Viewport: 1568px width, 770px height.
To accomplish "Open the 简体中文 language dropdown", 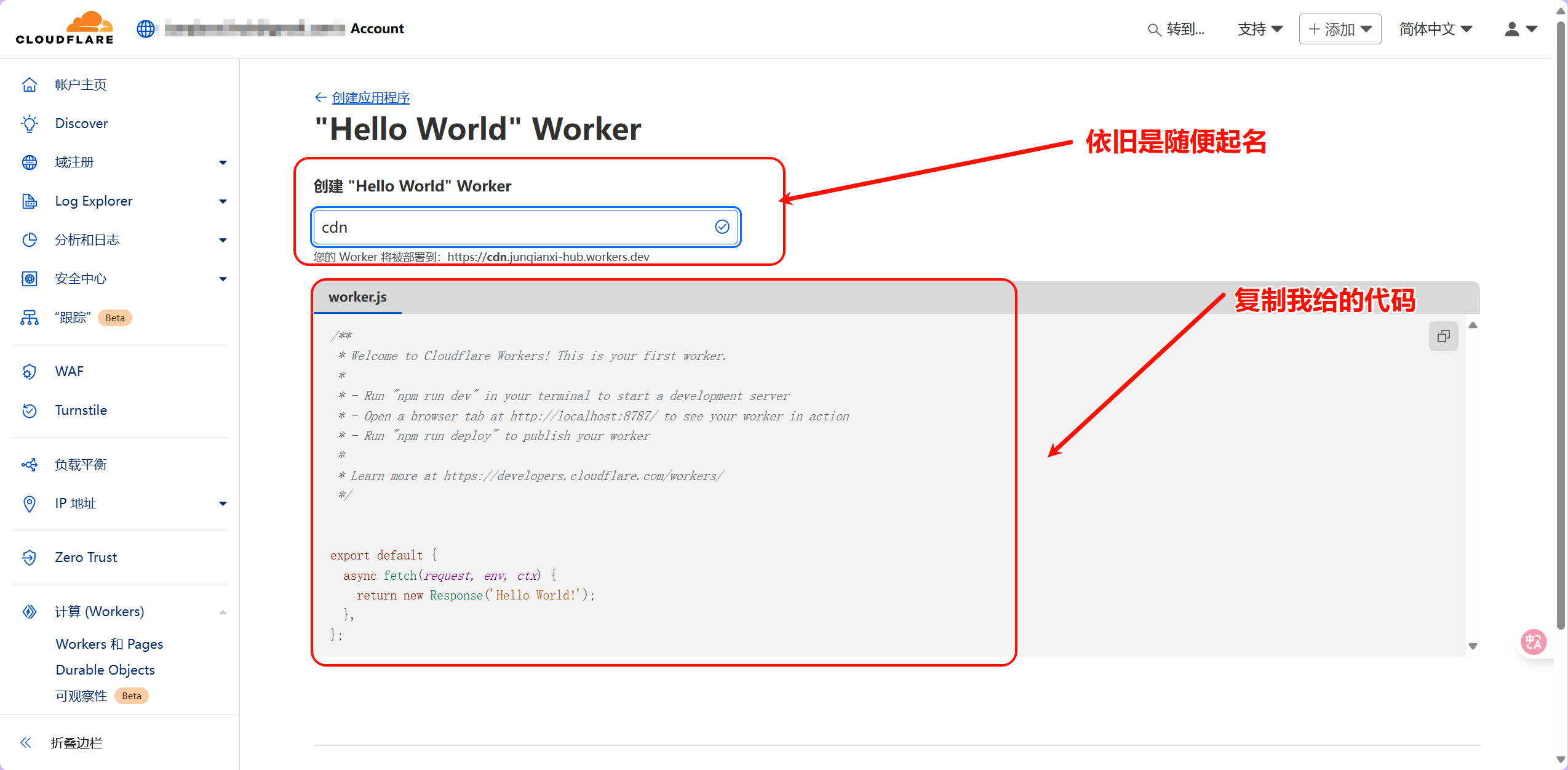I will click(x=1436, y=29).
